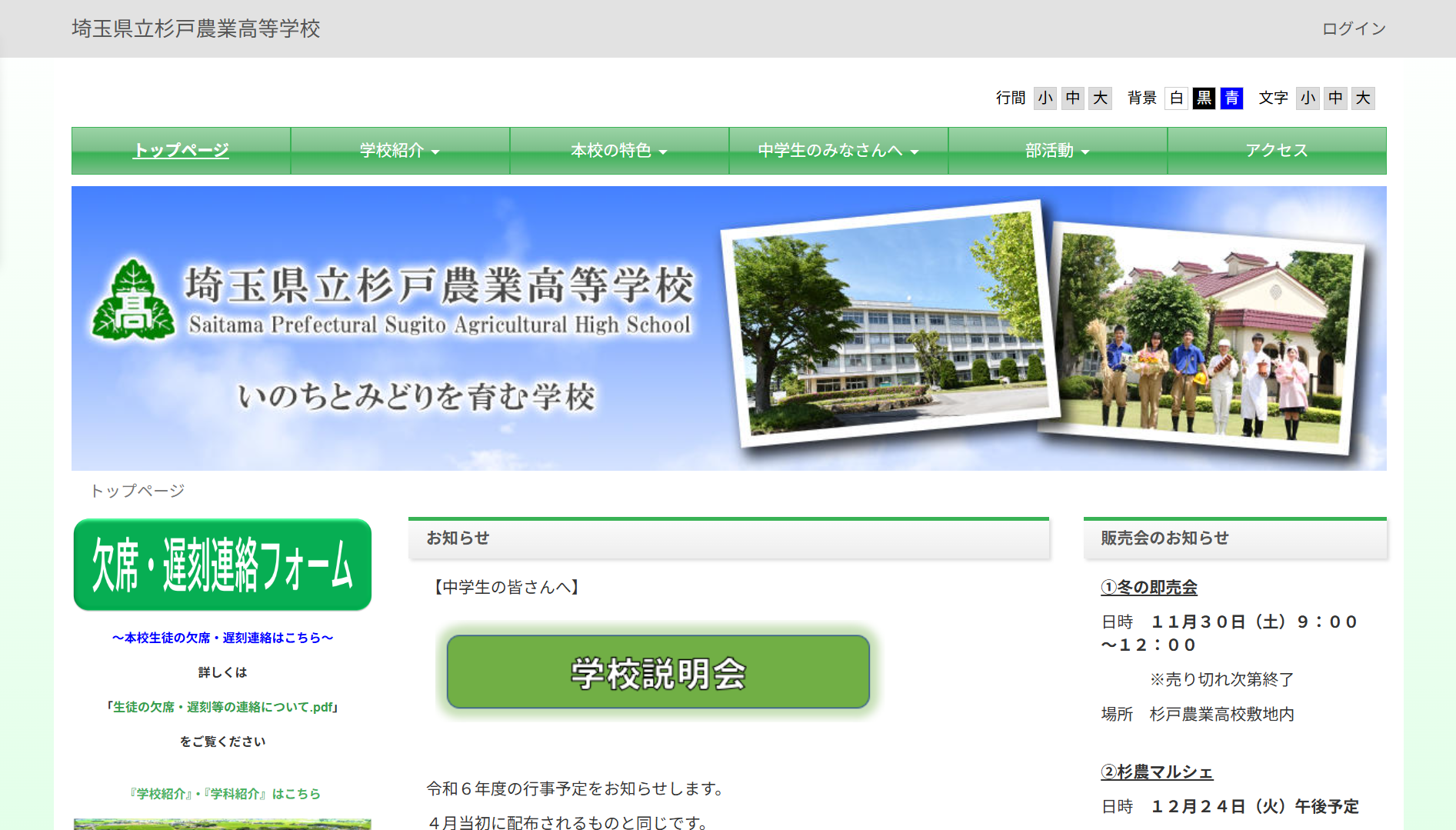Click the 12月24日(火)午後予定 date text
This screenshot has width=1456, height=830.
pos(1255,807)
